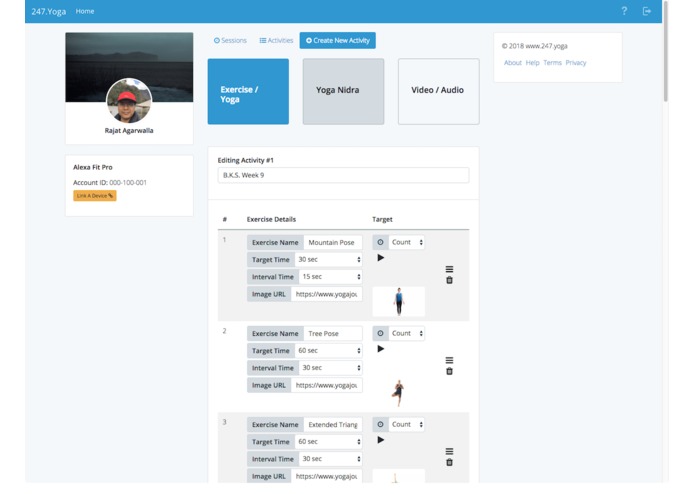Click the reorder handle for Mountain Pose
The image size is (695, 494).
click(x=449, y=269)
